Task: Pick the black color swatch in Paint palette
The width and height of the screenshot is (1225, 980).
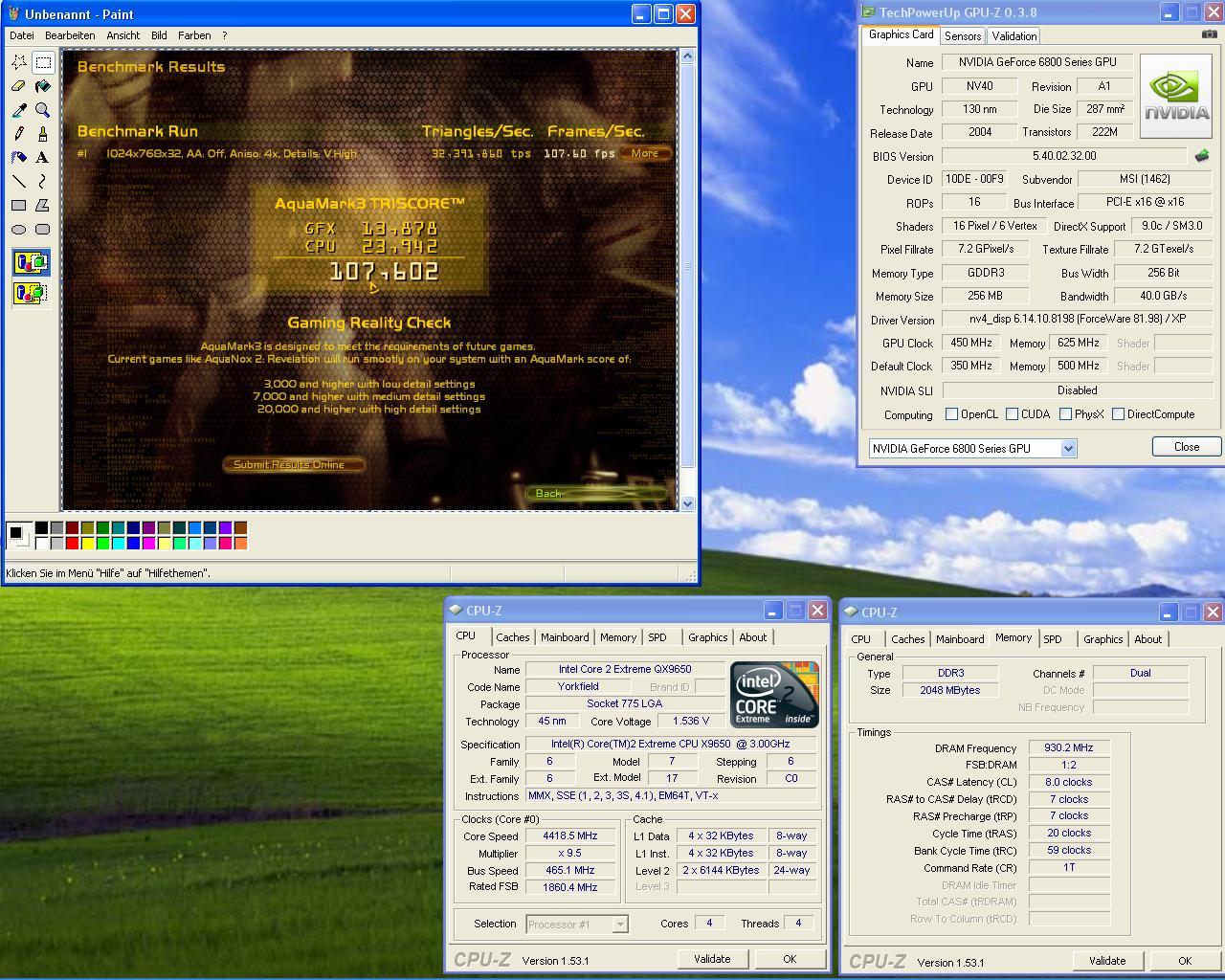Action: click(42, 528)
